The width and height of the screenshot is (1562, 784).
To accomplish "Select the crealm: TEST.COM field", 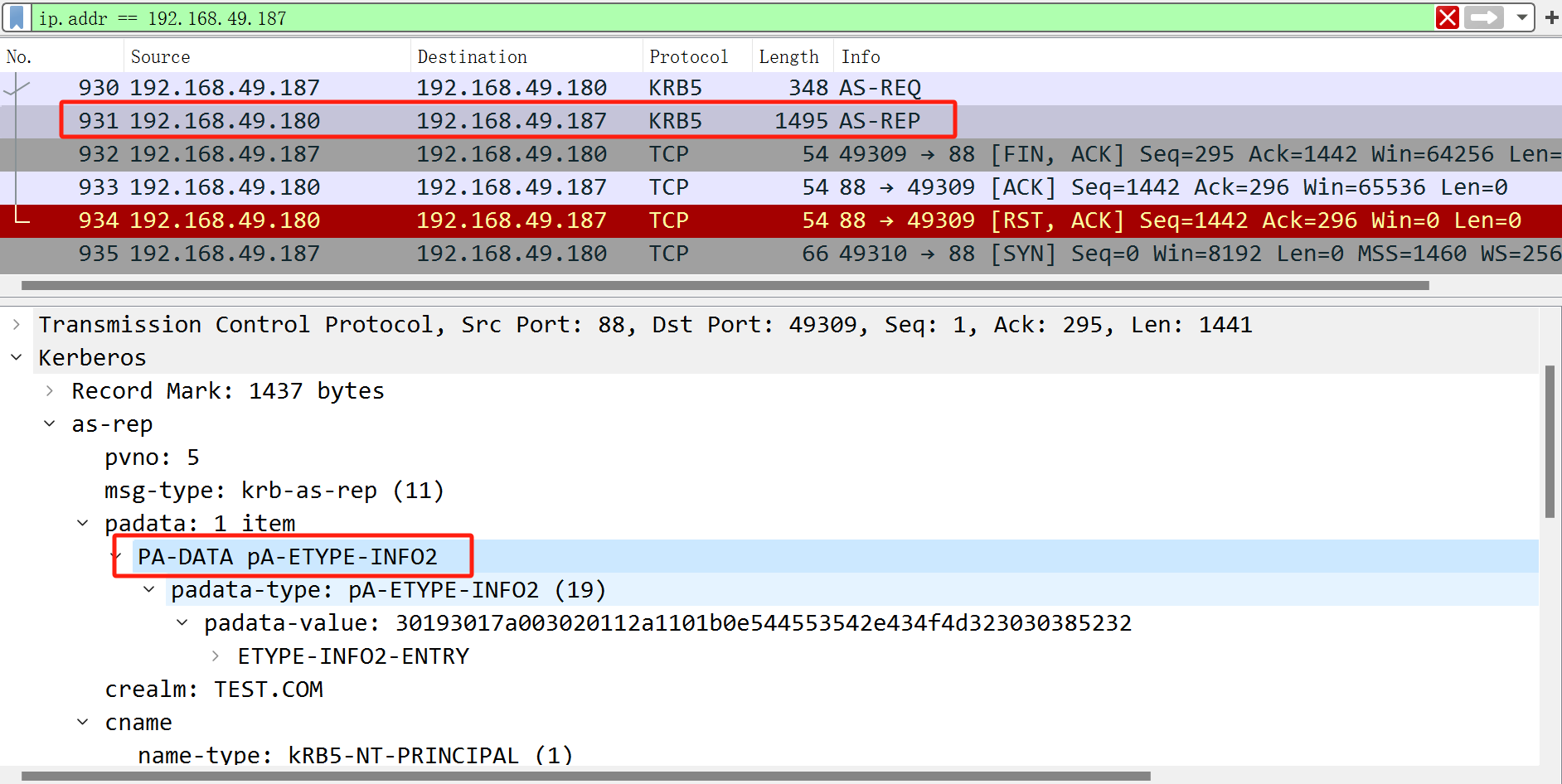I will coord(214,690).
